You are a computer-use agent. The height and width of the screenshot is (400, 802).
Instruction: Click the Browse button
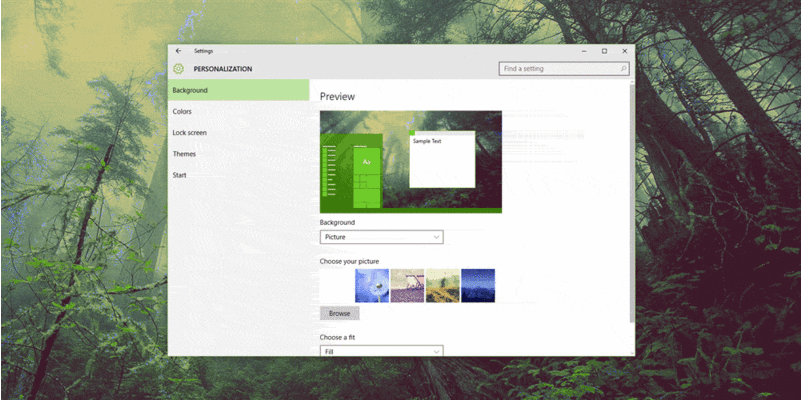(340, 314)
